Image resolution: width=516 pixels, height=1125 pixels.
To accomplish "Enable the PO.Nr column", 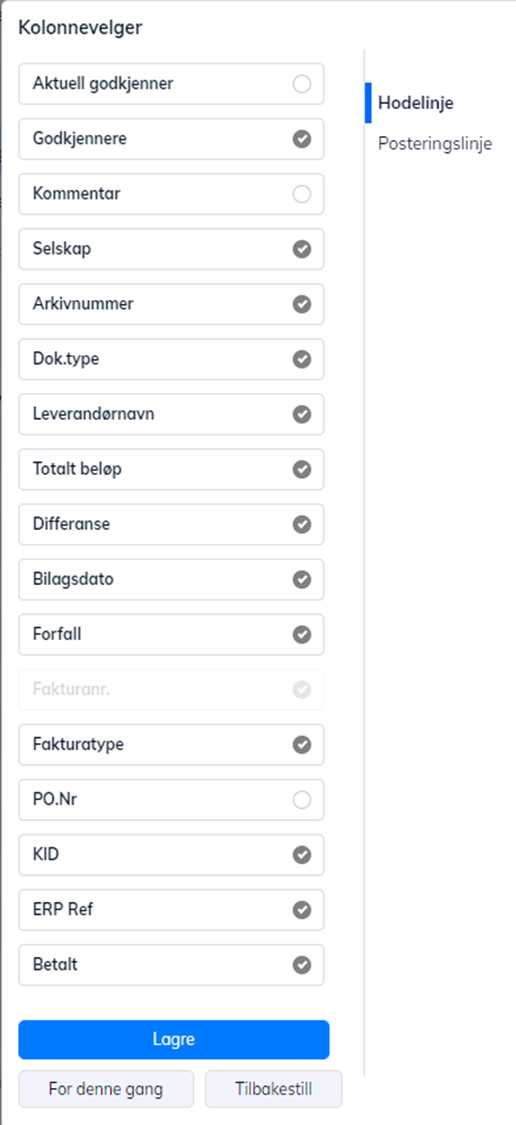I will point(302,799).
